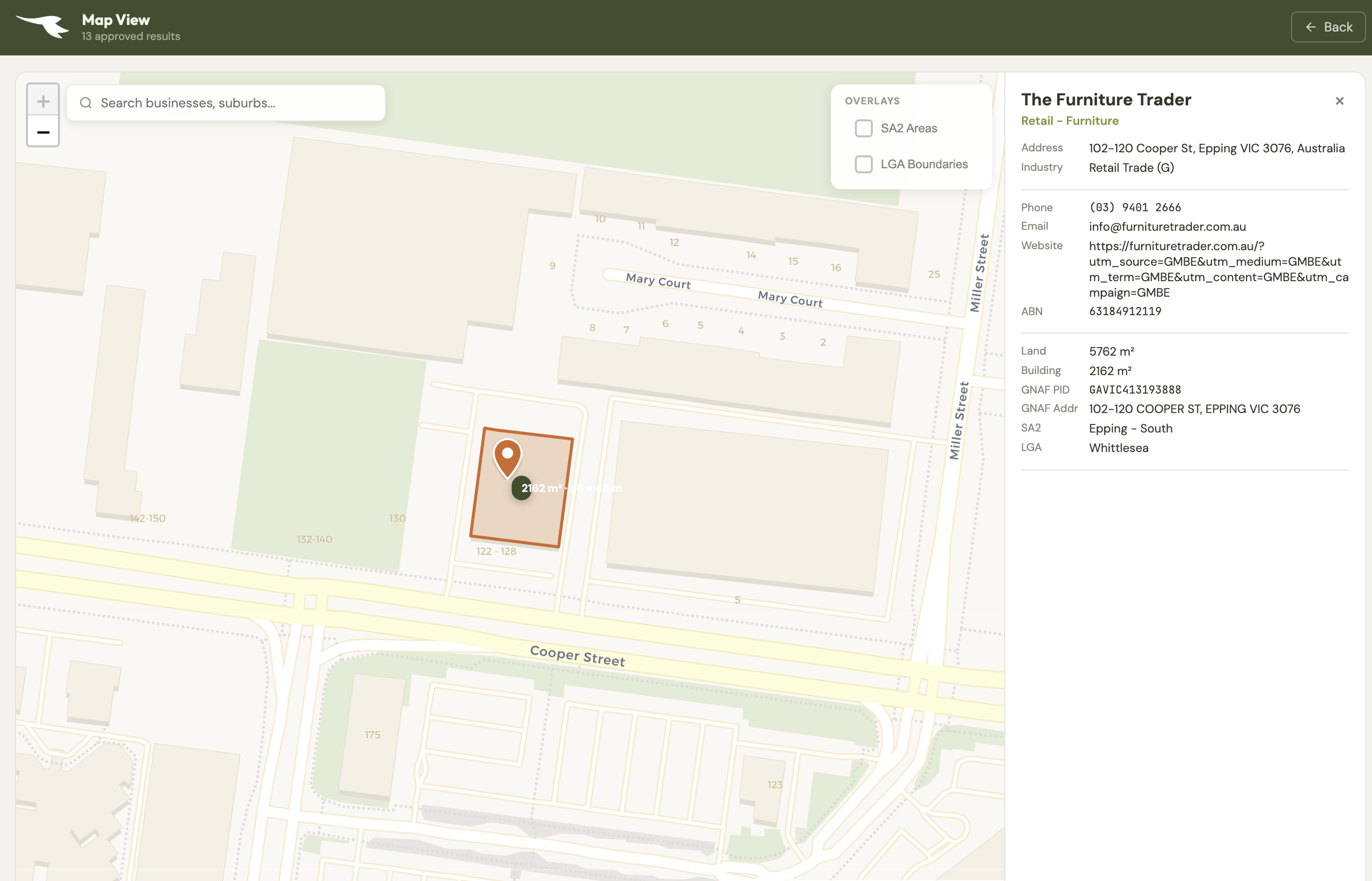Click the map zoom out minus button
This screenshot has height=881, width=1372.
coord(43,132)
